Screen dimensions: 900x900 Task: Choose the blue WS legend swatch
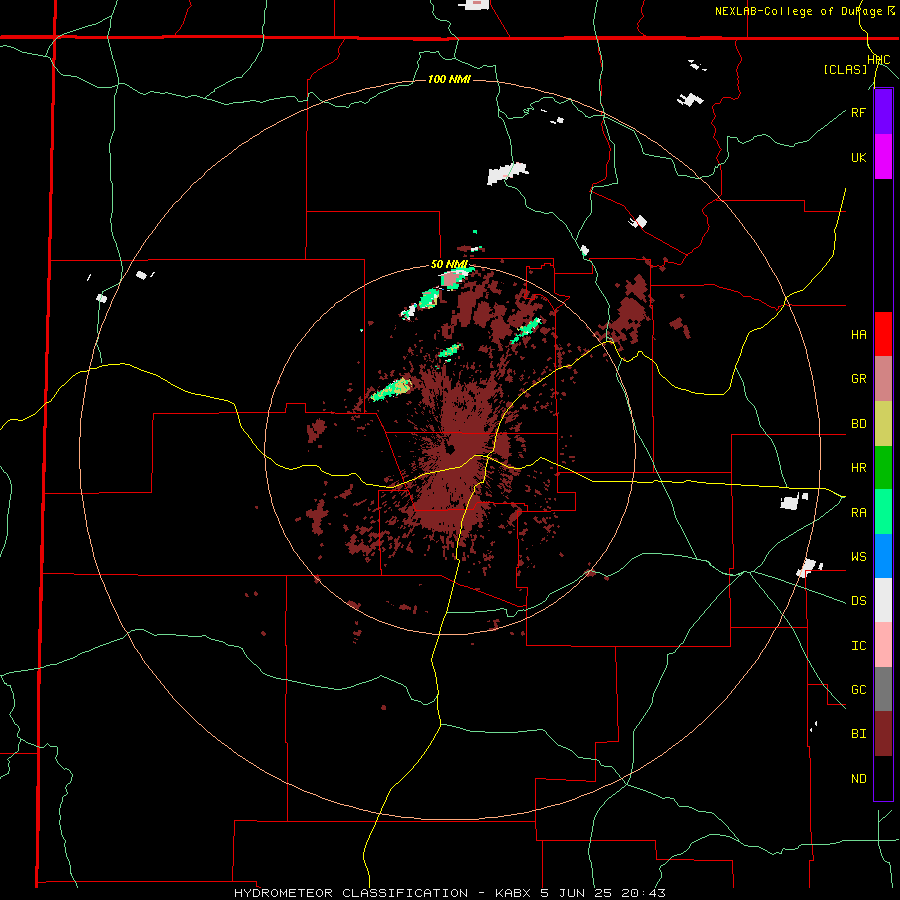pyautogui.click(x=883, y=556)
